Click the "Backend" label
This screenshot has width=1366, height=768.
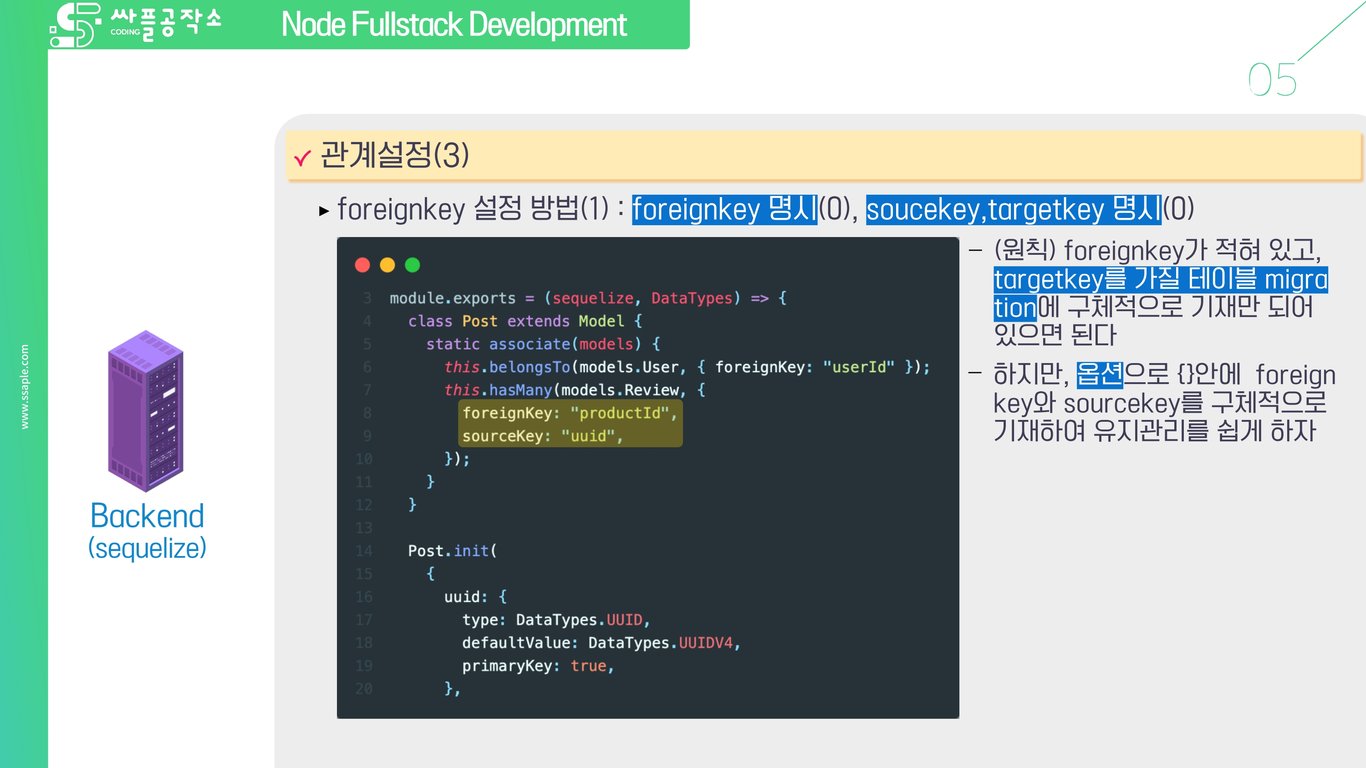(x=147, y=515)
